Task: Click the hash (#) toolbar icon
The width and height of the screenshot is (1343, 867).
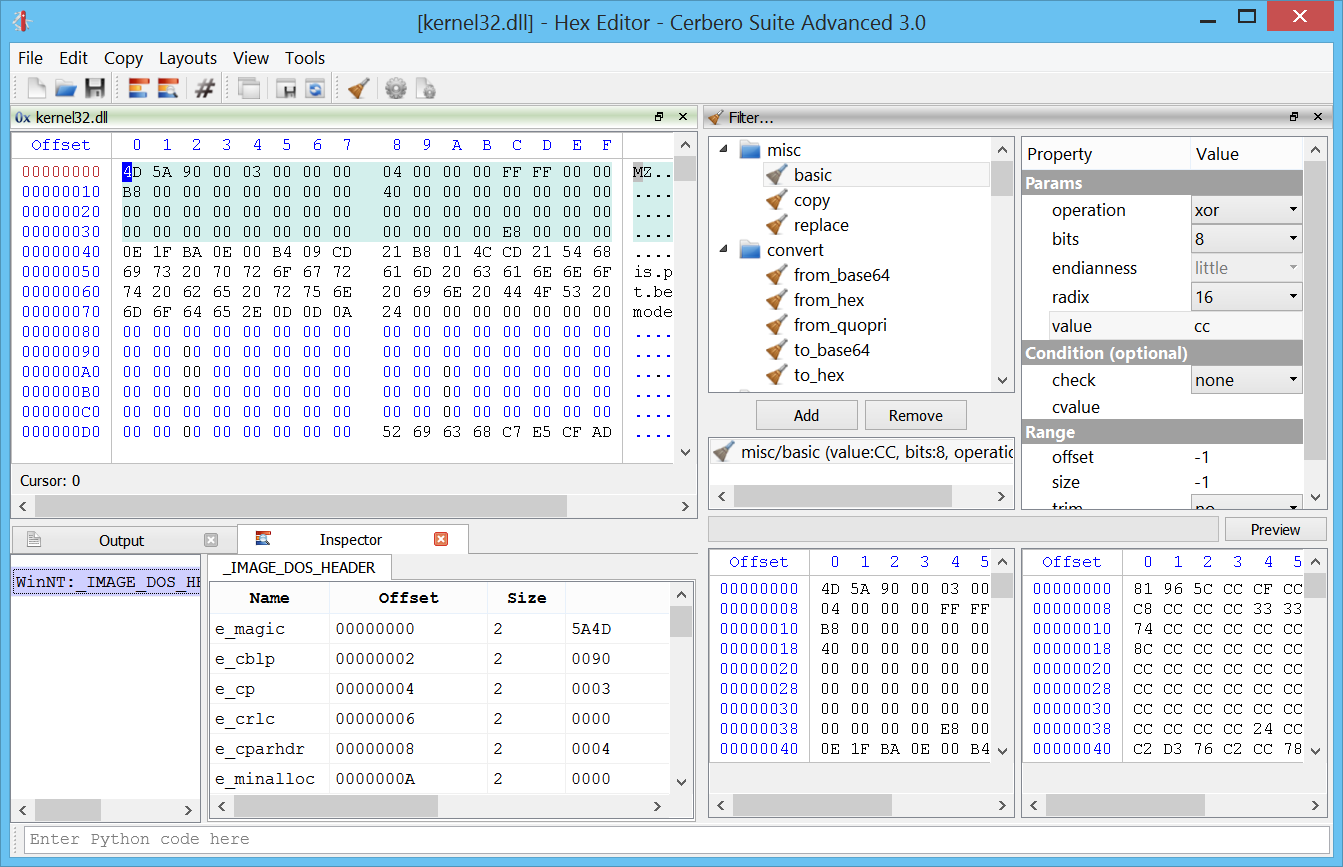Action: click(x=205, y=88)
